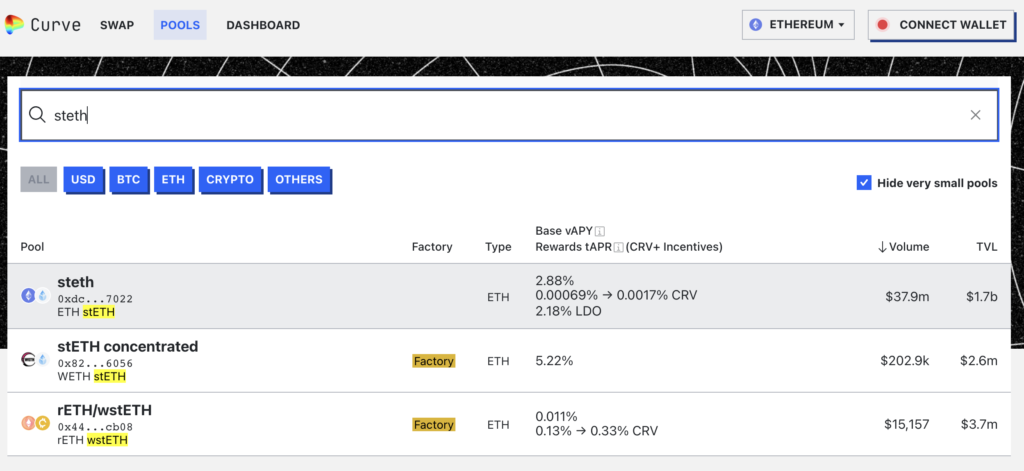This screenshot has width=1024, height=471.
Task: Click the 2.18% LDO reward text
Action: click(568, 311)
